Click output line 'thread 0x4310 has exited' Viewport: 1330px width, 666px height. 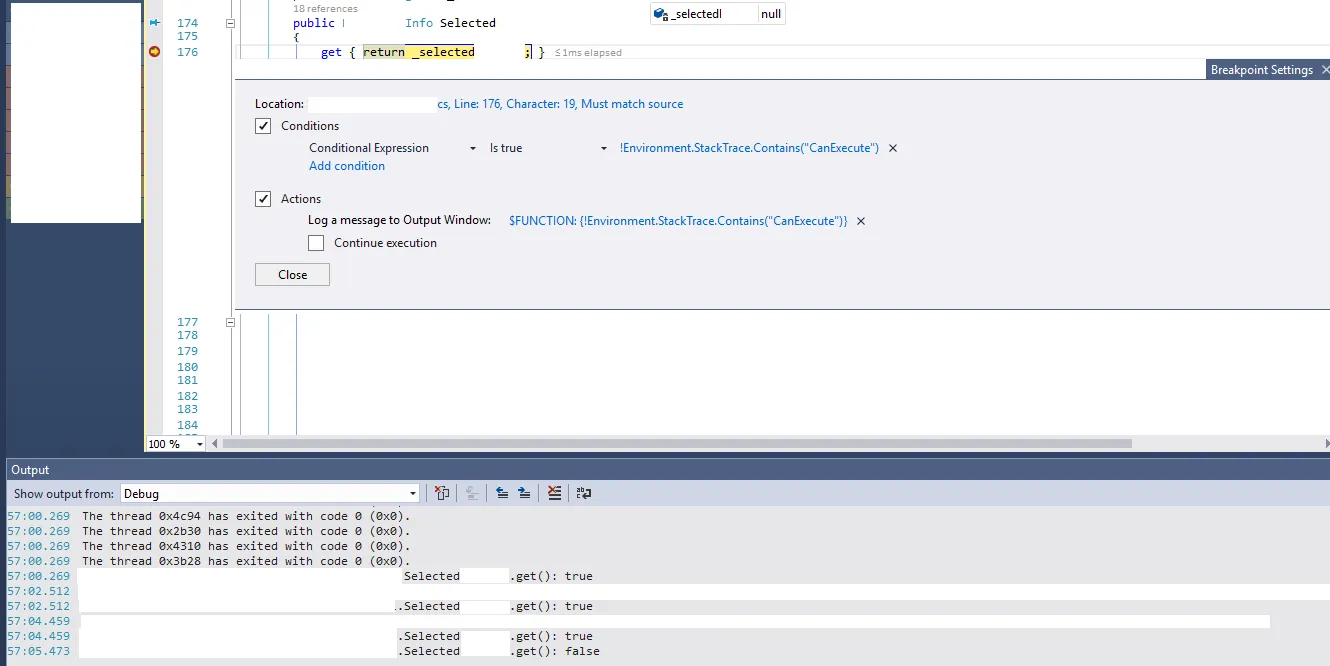246,547
